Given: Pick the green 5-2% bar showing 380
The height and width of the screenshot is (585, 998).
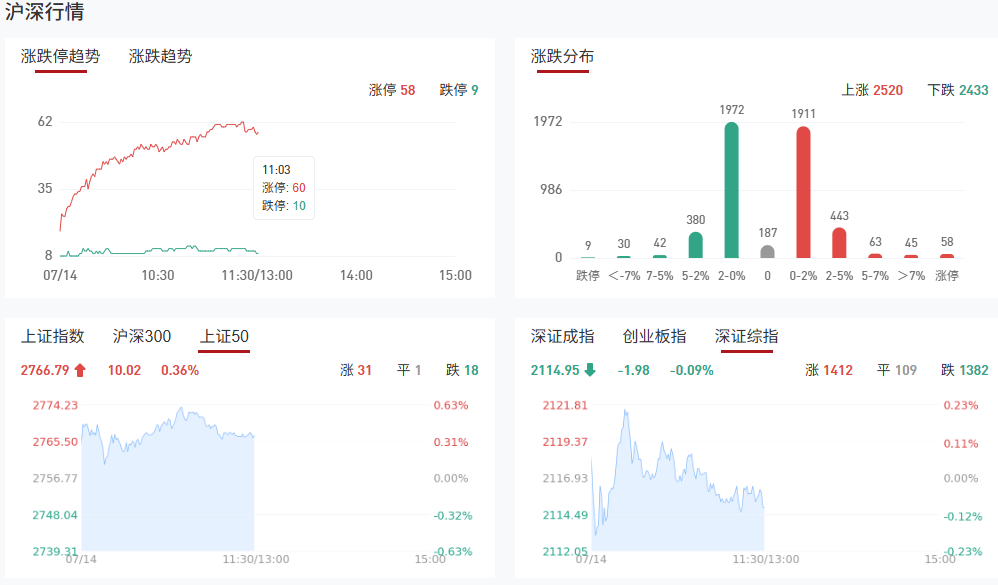Looking at the screenshot, I should [696, 245].
